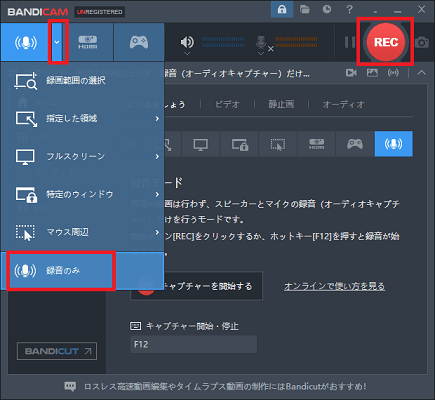Expand マウス周辺 submenu arrow
The image size is (435, 400).
(157, 232)
